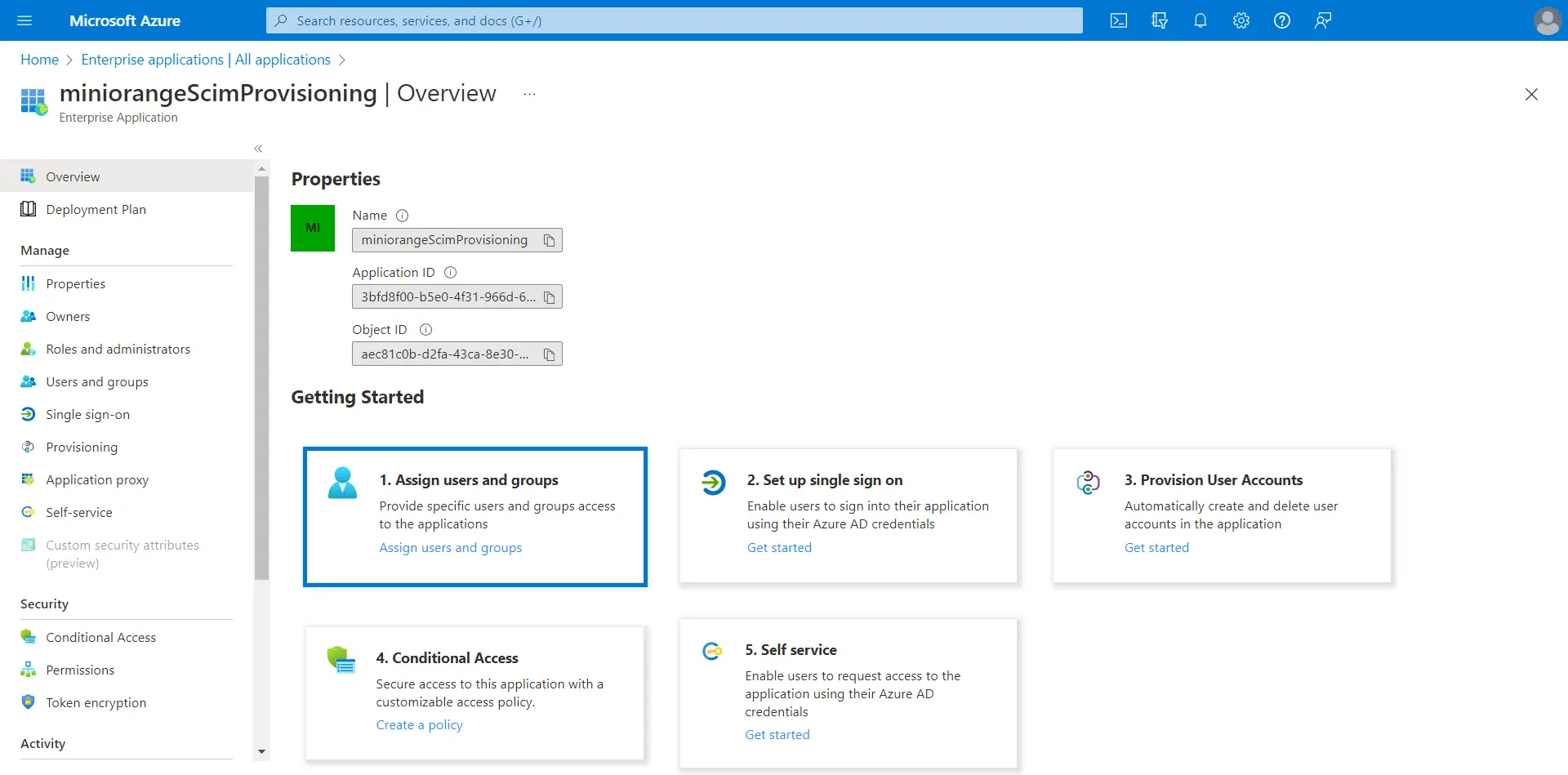
Task: View the Name field info tooltip
Action: pyautogui.click(x=402, y=215)
